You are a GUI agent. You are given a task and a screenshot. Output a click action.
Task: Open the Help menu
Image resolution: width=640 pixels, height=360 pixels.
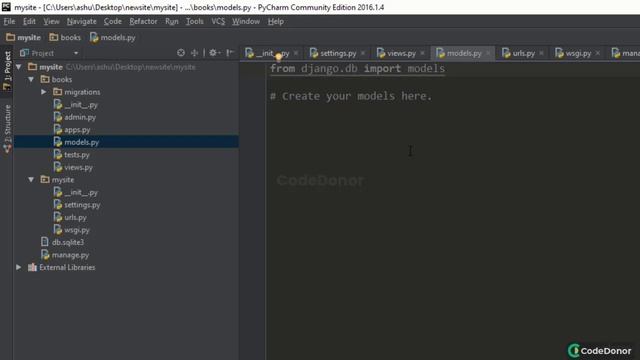pyautogui.click(x=276, y=21)
